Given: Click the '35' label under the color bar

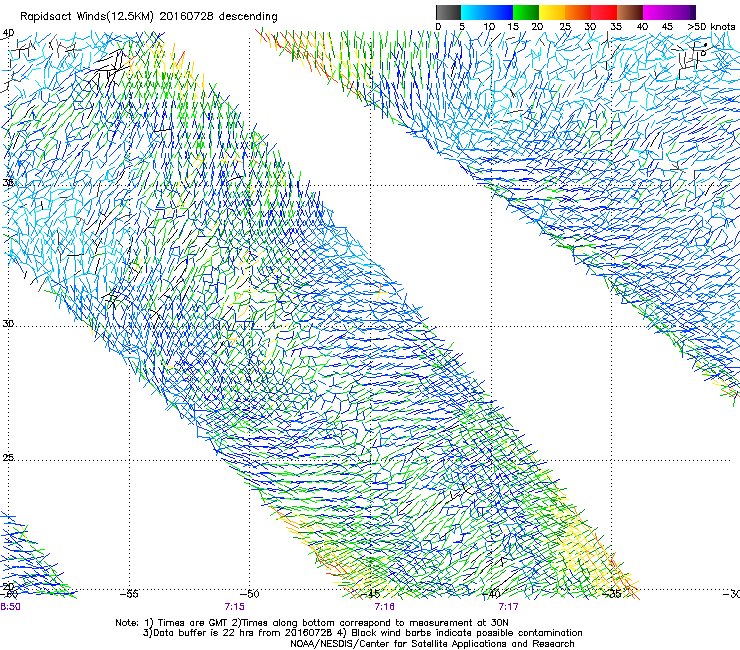Looking at the screenshot, I should pyautogui.click(x=616, y=26).
